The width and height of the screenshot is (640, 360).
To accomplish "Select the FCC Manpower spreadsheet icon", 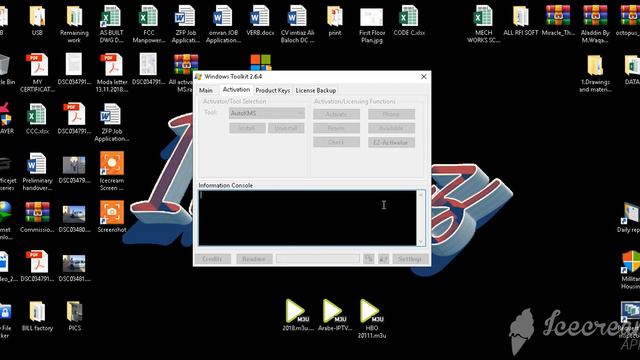I will [x=149, y=16].
